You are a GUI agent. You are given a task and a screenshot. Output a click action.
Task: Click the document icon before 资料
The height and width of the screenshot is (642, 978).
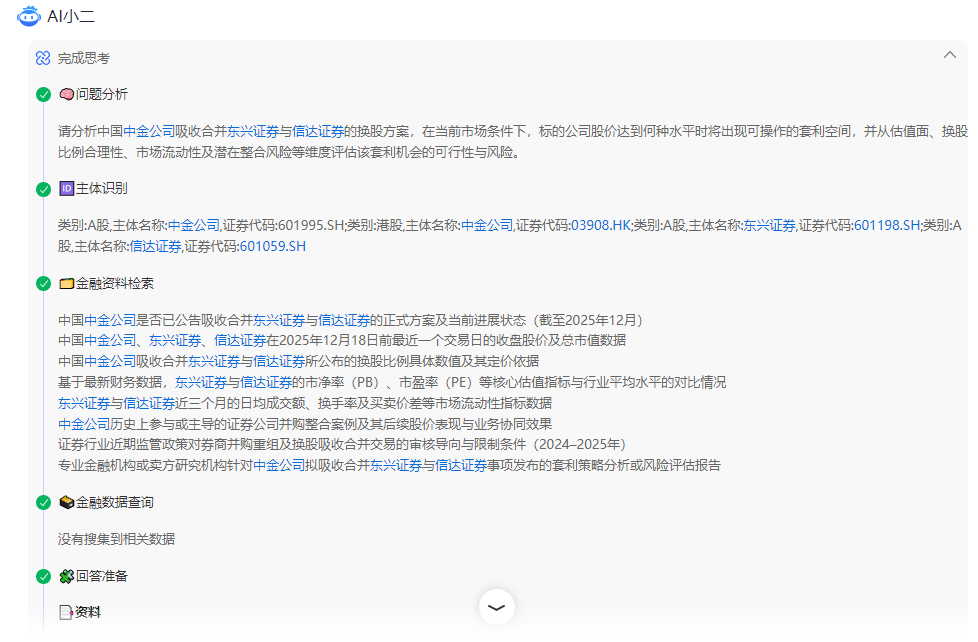click(x=66, y=613)
